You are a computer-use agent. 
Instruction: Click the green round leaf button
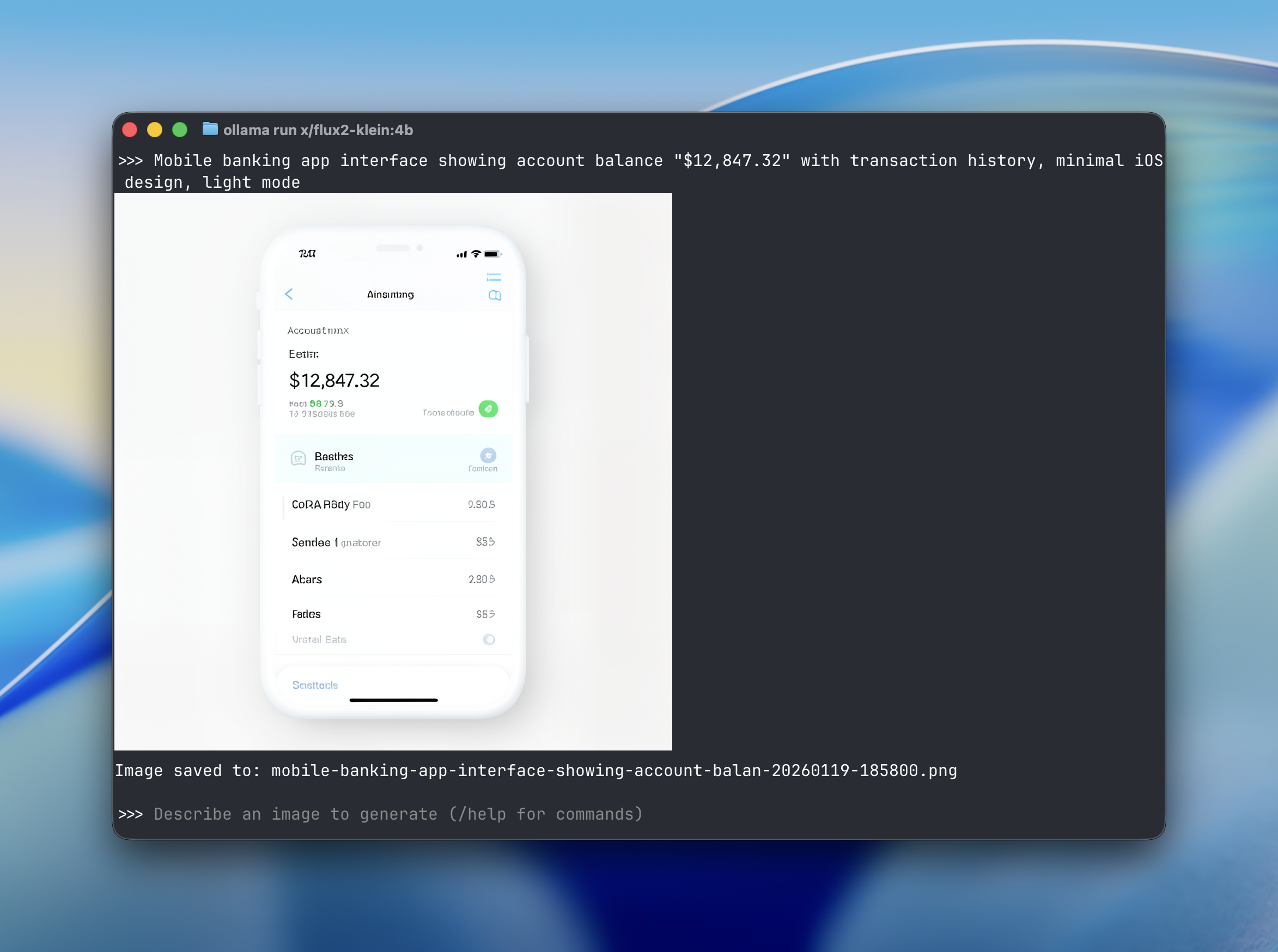click(x=488, y=408)
